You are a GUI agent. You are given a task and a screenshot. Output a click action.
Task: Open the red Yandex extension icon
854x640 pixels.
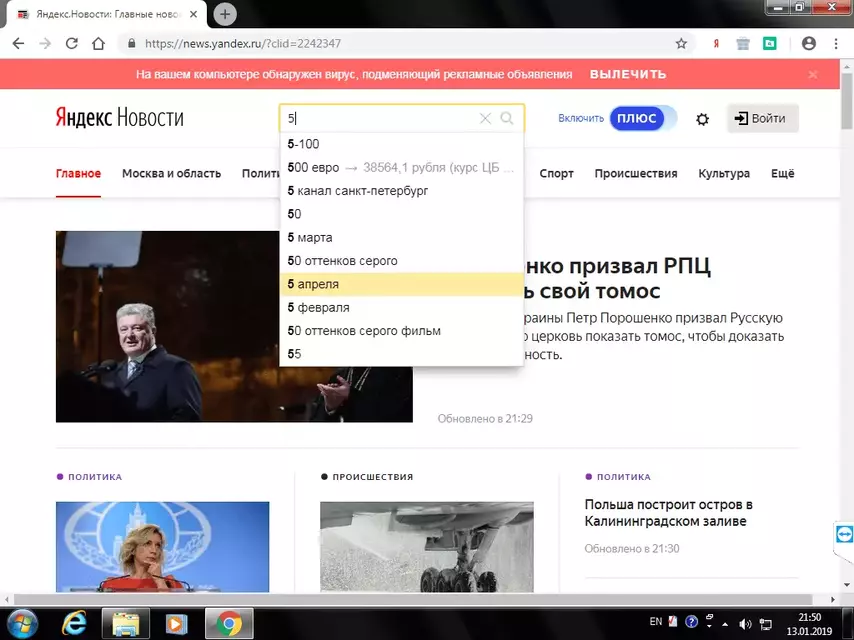pos(716,44)
